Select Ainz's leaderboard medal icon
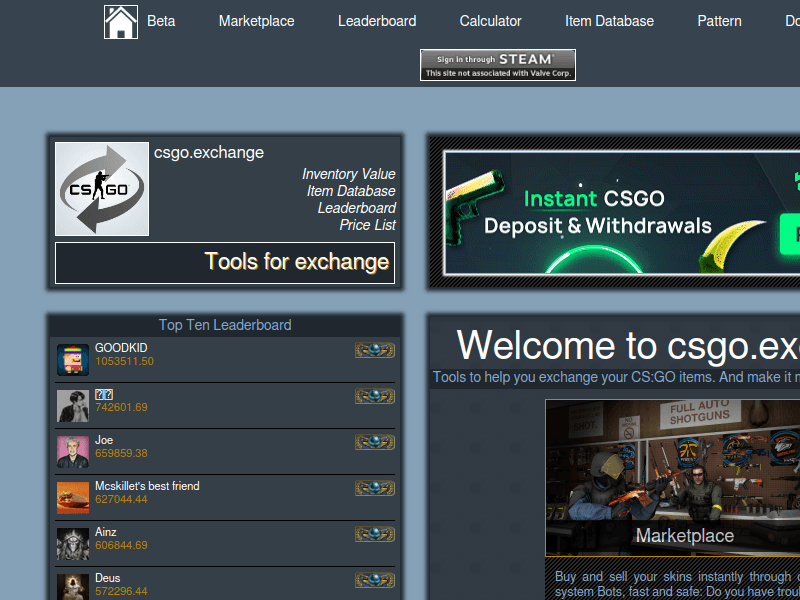The image size is (800, 600). pos(374,534)
